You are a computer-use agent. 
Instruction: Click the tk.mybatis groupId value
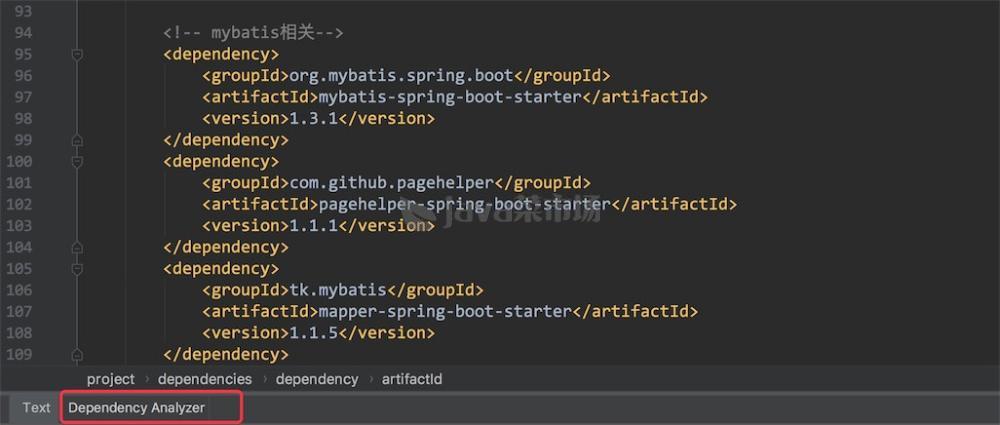tap(337, 290)
